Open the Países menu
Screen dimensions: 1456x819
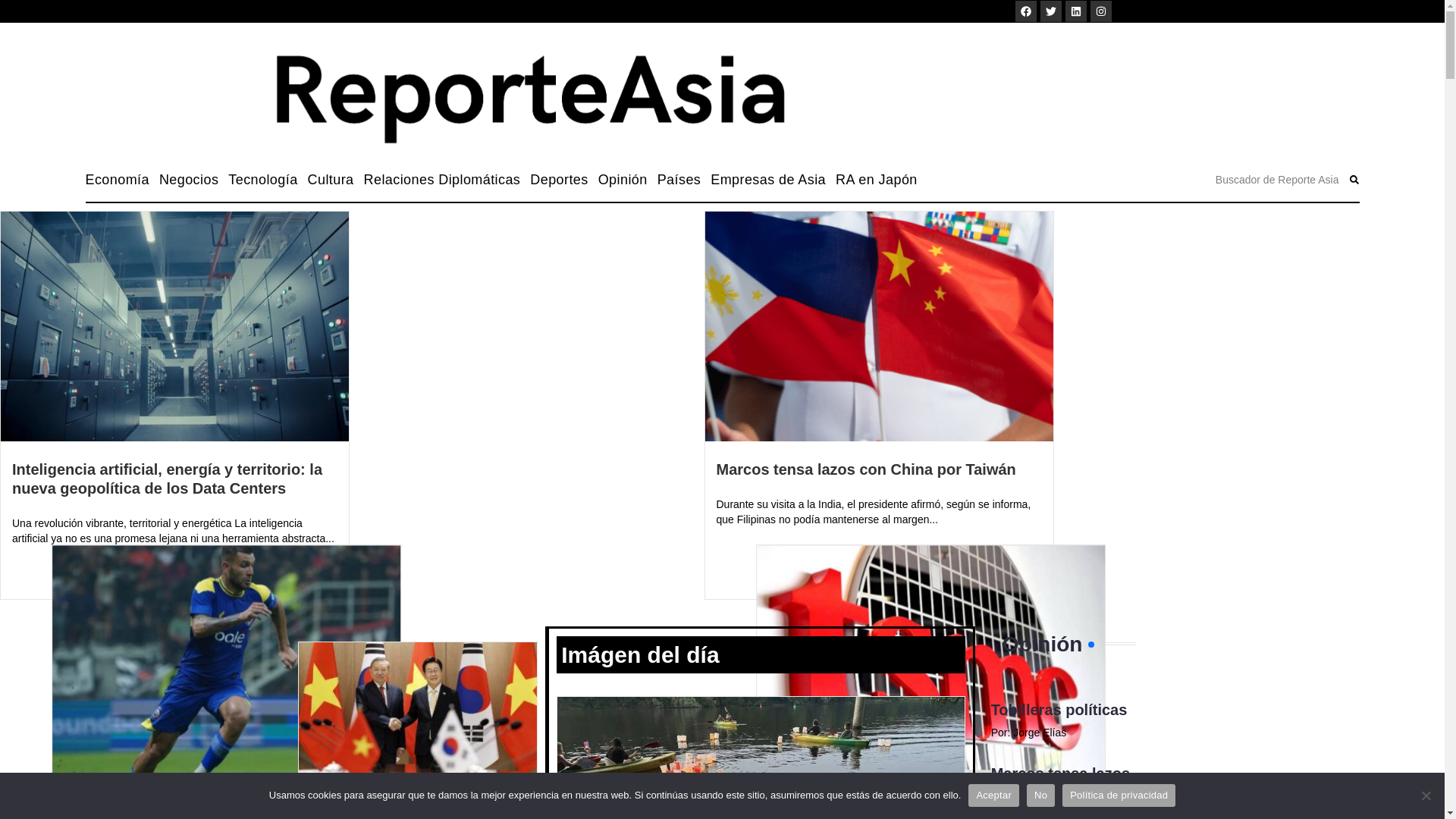[679, 180]
